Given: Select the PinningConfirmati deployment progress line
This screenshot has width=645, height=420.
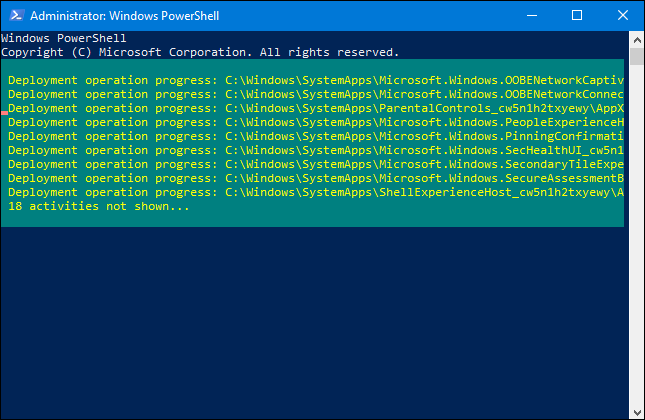Looking at the screenshot, I should click(315, 136).
